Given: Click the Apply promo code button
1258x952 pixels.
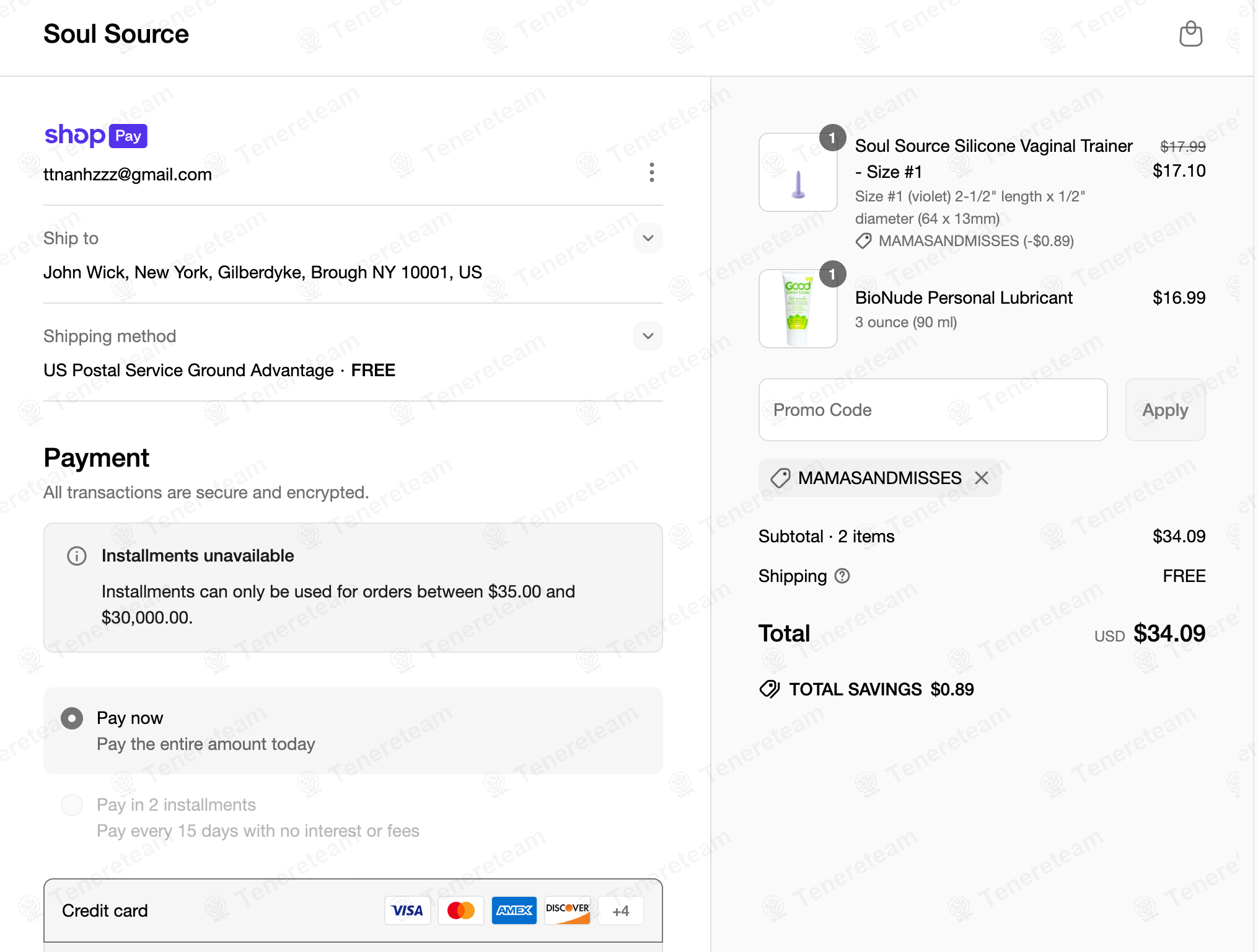Looking at the screenshot, I should tap(1164, 410).
